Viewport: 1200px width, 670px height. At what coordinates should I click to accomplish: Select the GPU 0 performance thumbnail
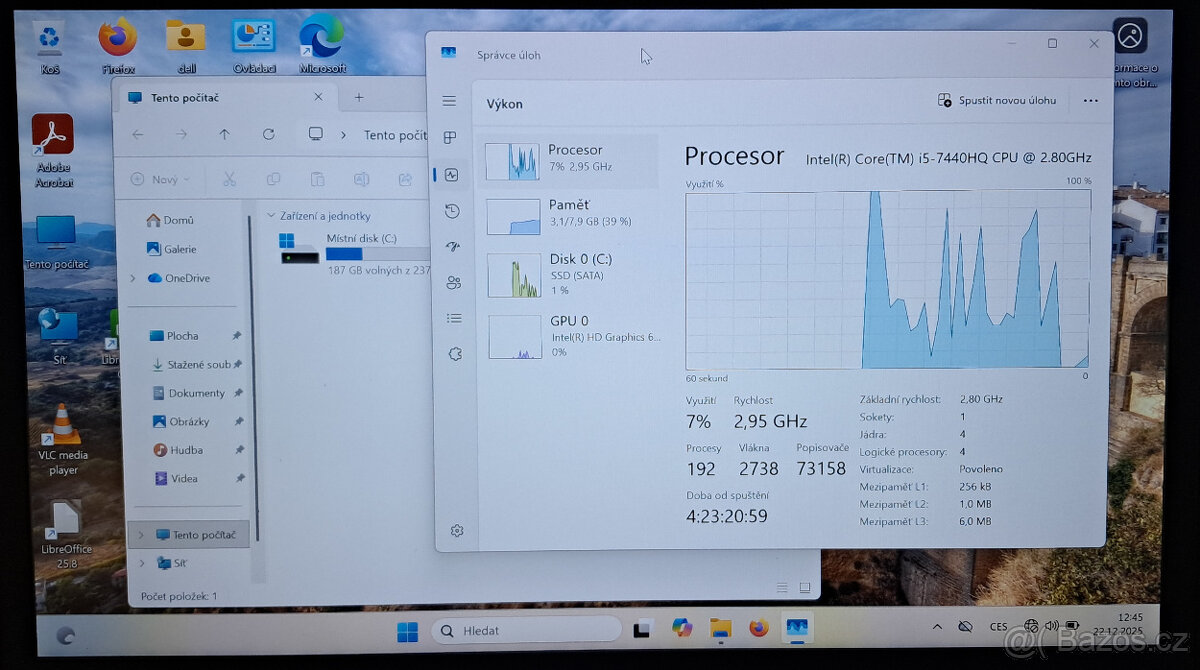[513, 336]
